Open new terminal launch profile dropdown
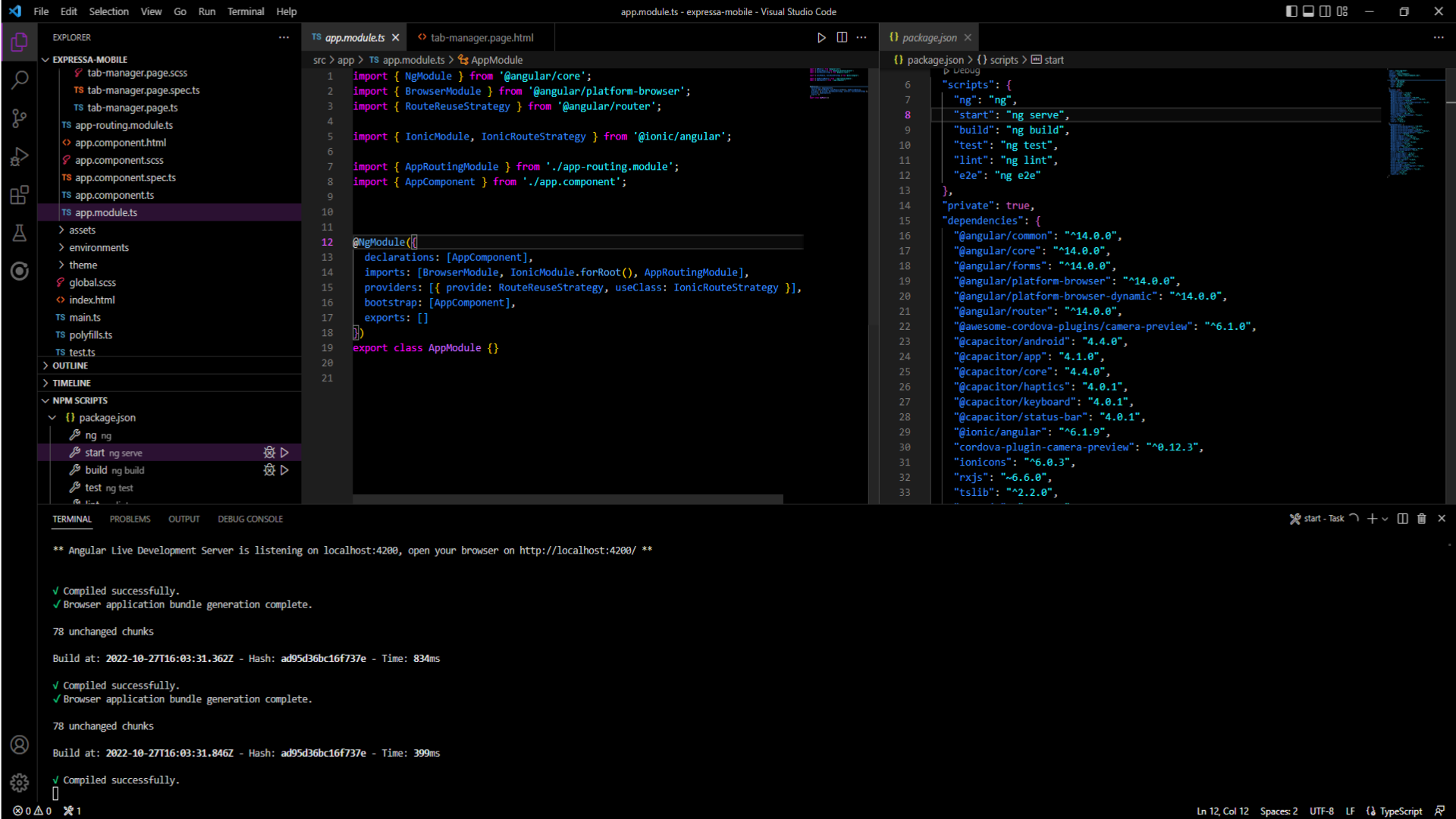The height and width of the screenshot is (819, 1456). coord(1385,519)
